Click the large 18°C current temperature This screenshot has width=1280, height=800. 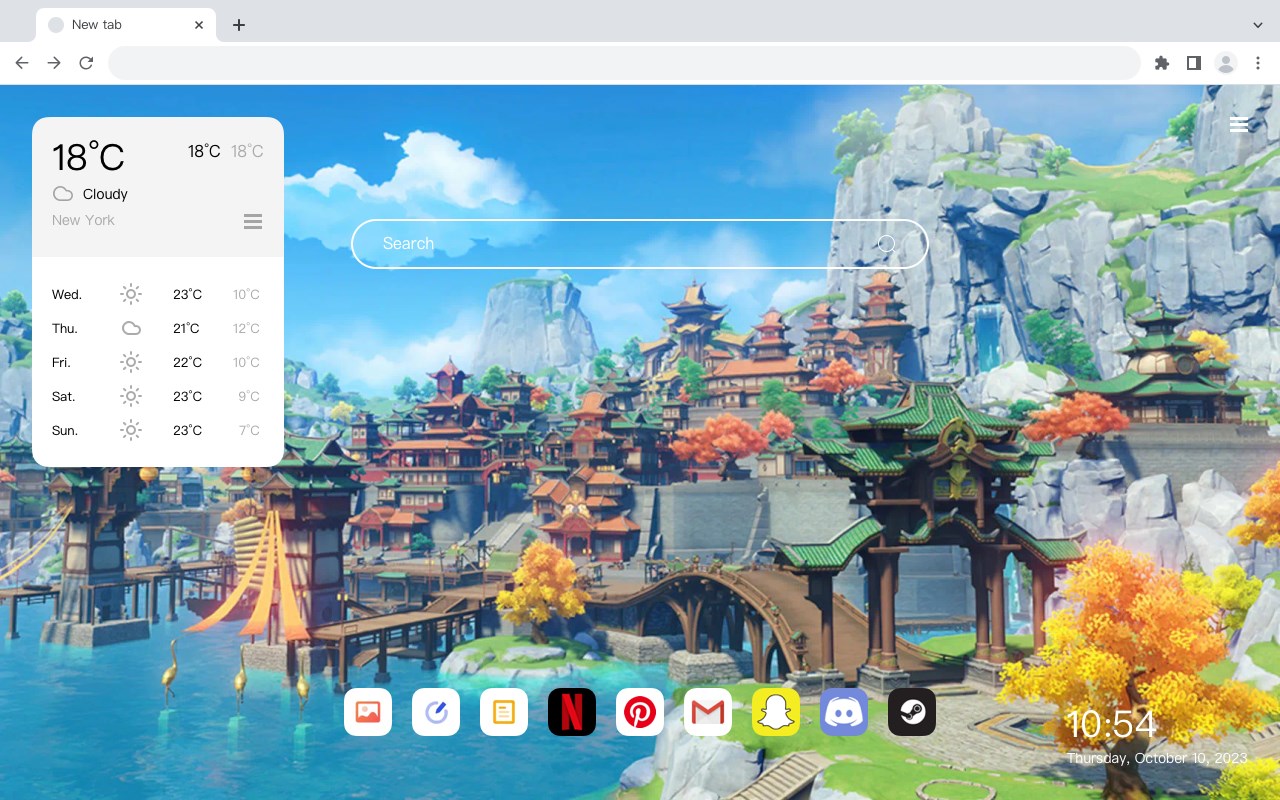point(88,157)
